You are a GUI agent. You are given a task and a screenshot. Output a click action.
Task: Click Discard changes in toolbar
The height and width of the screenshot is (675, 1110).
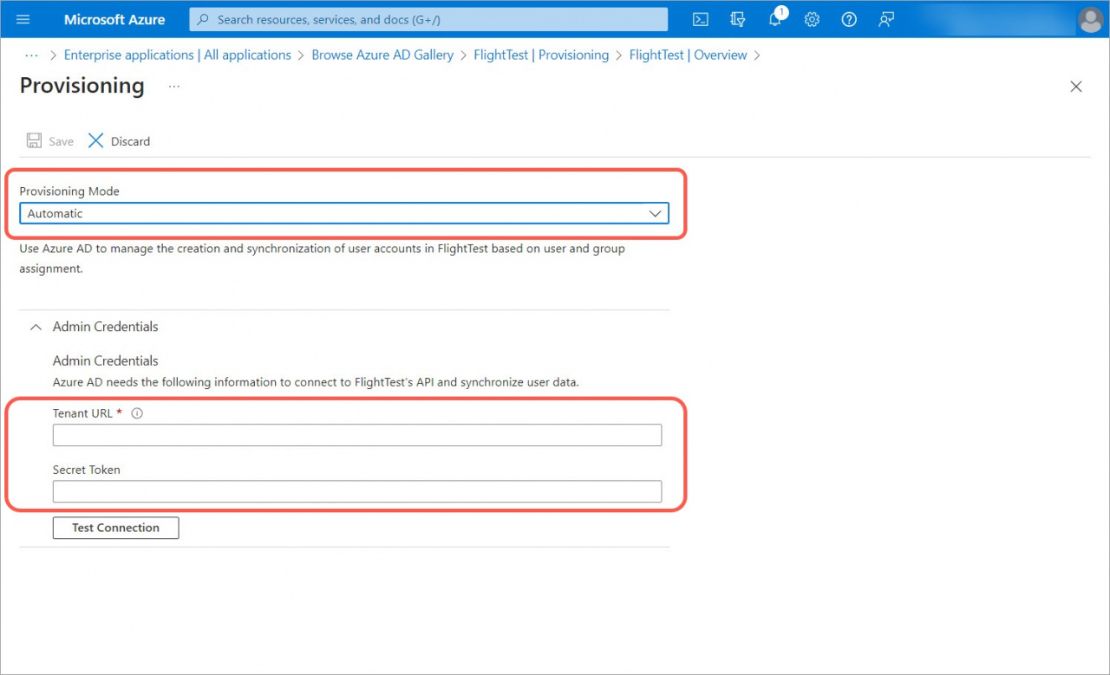coord(119,141)
